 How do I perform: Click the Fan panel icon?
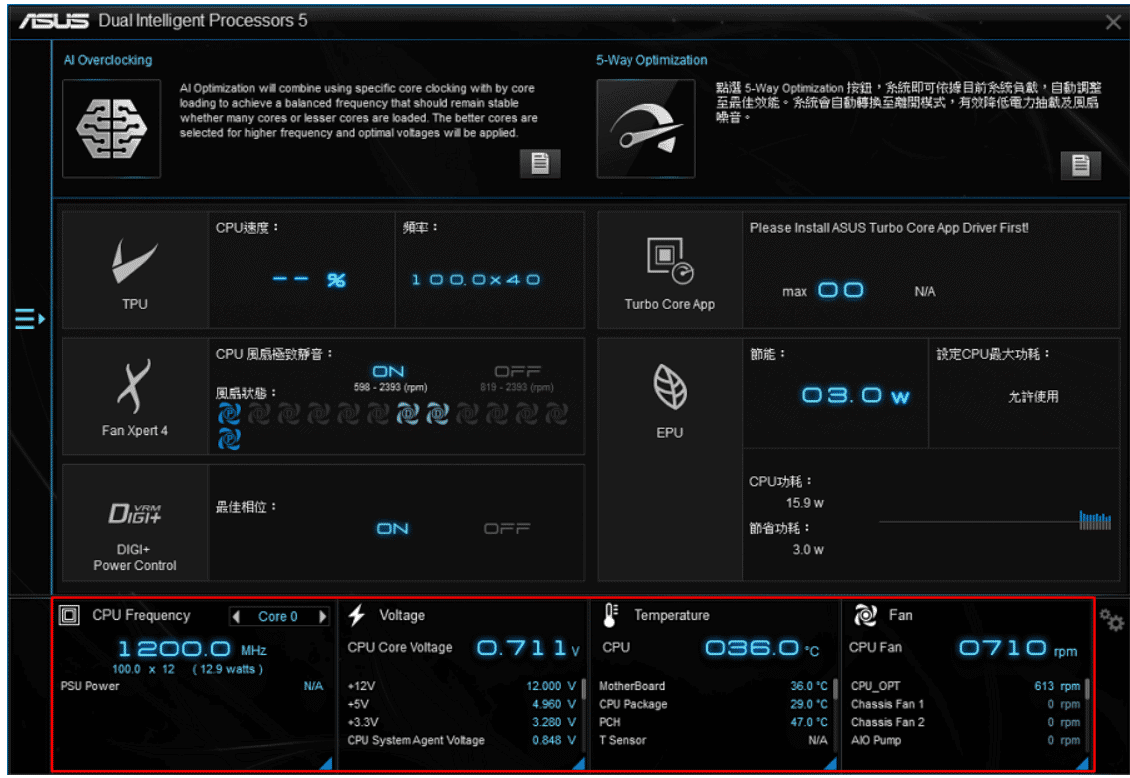(865, 615)
